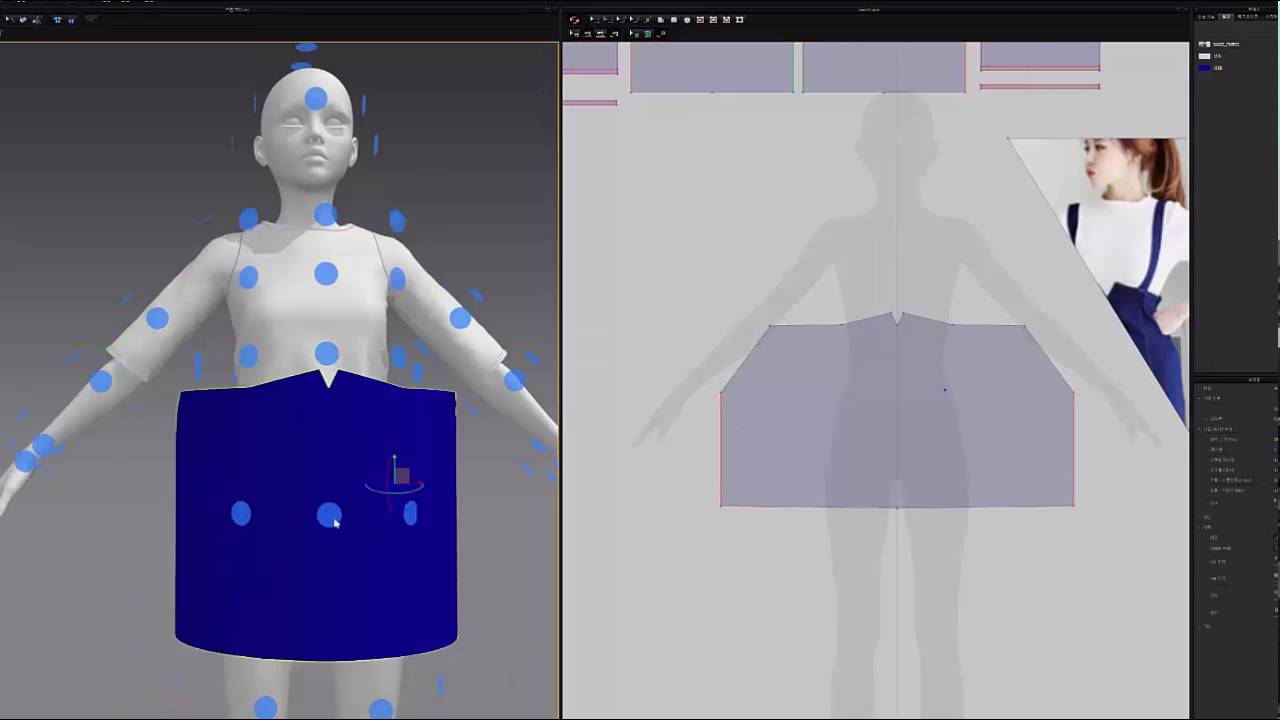Image resolution: width=1280 pixels, height=720 pixels.
Task: Expand the bottom-most collapsed group in Property Editor
Action: (1199, 627)
